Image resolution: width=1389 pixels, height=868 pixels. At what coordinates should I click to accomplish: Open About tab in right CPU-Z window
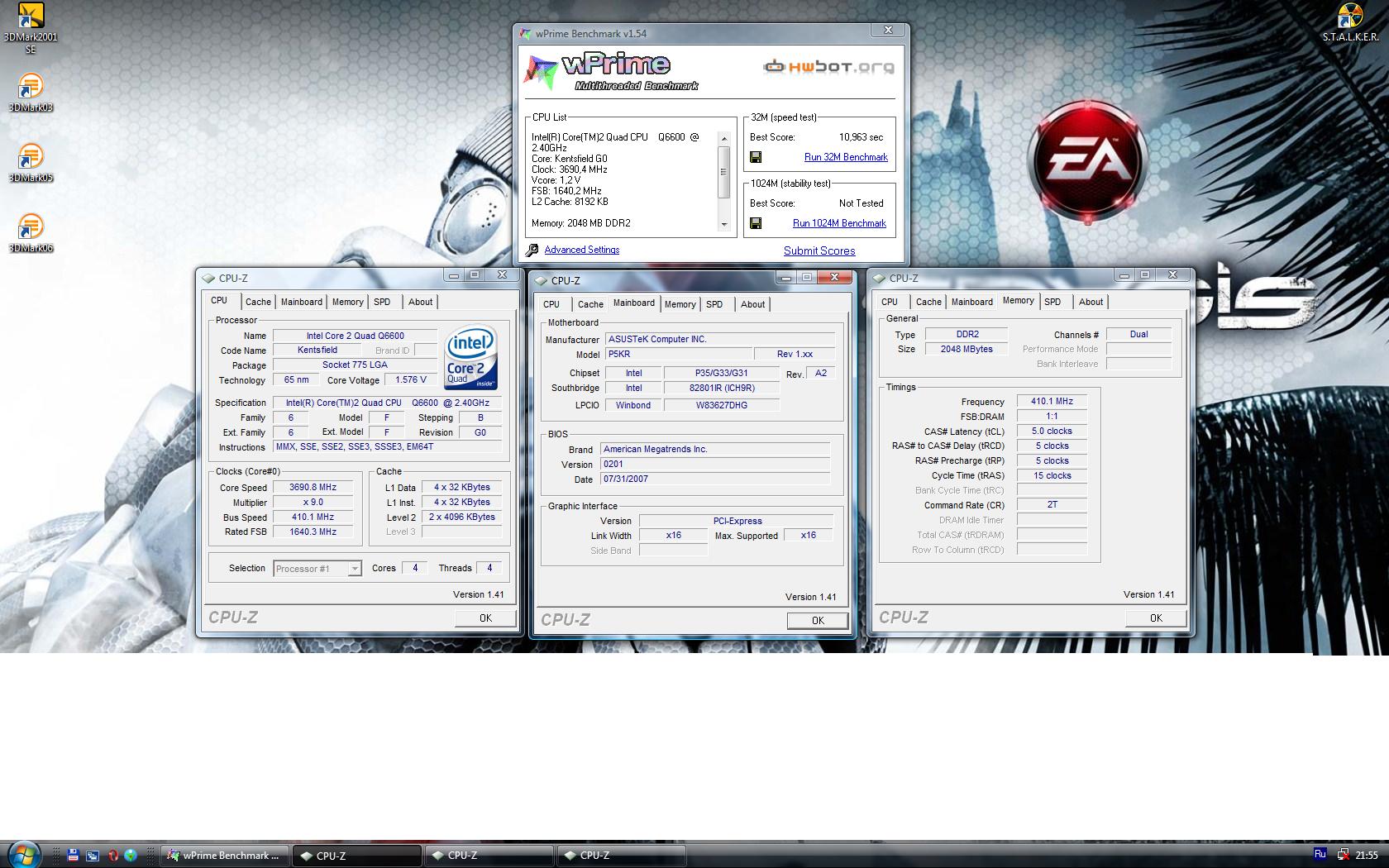[x=1091, y=302]
